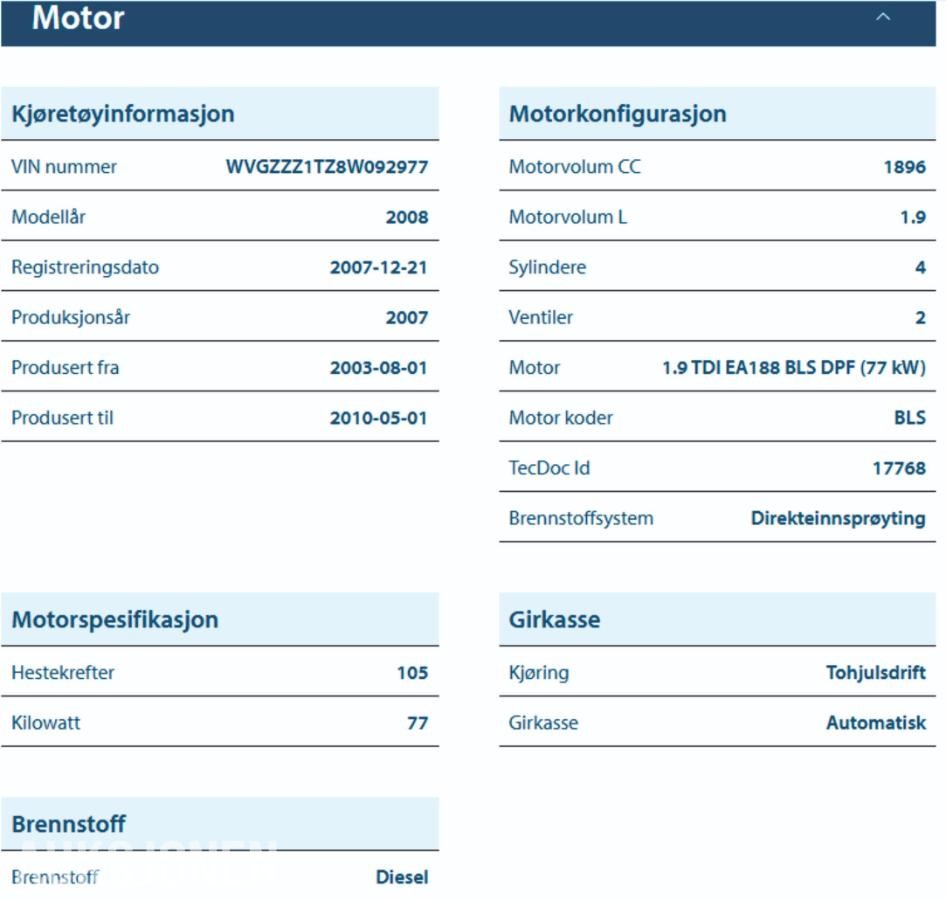Select the Motorkonfigurasjon section heading
The height and width of the screenshot is (900, 946).
point(617,113)
